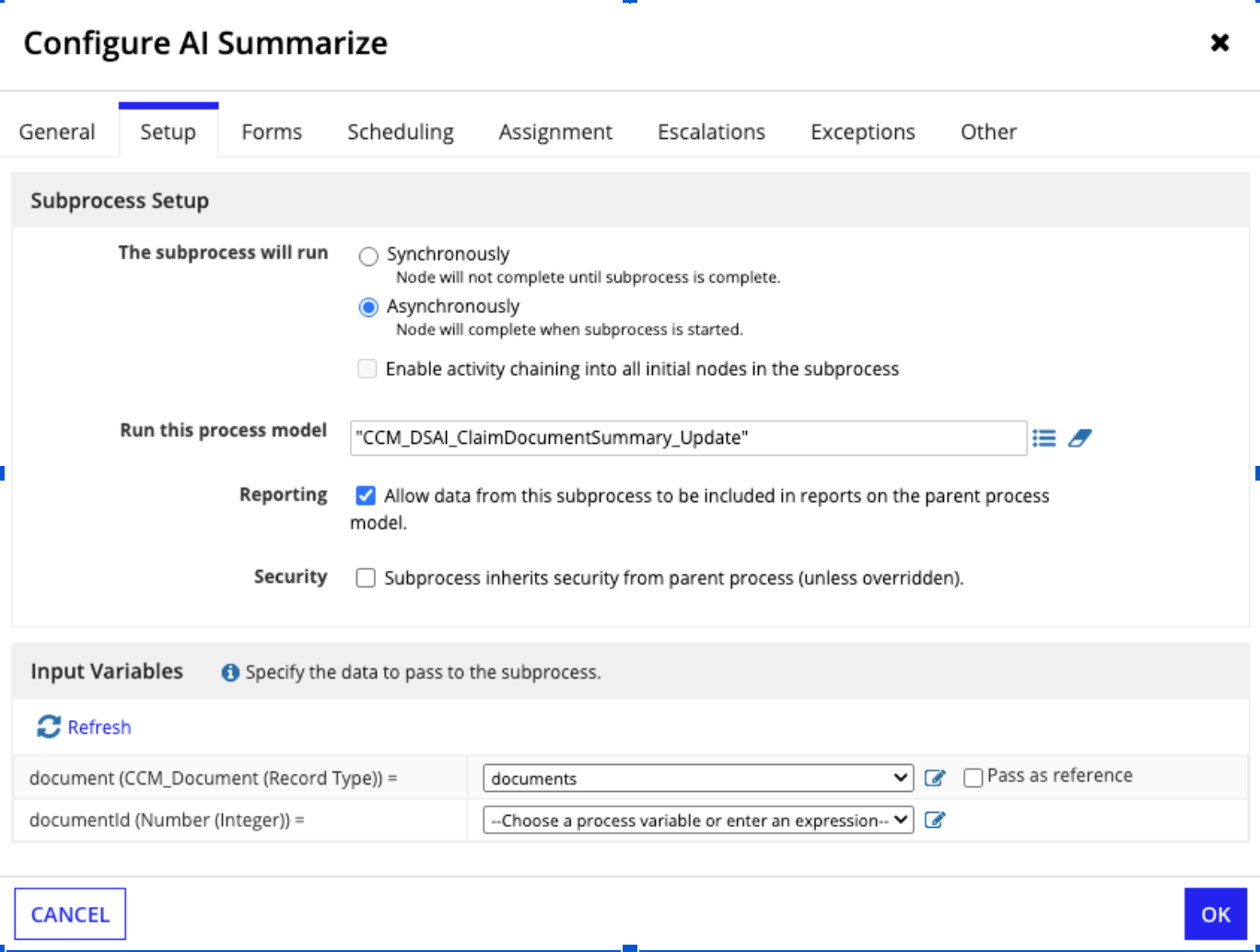Screen dimensions: 1260x952
Task: Clear process model with eraser icon
Action: [1079, 438]
